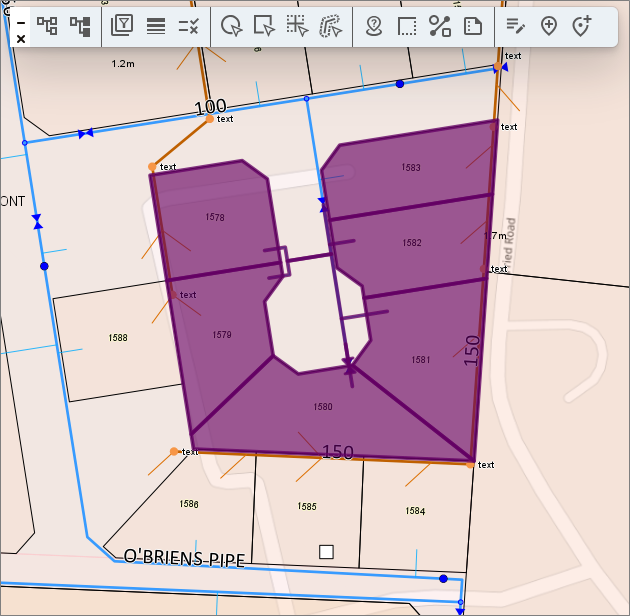Screen dimensions: 630x616
Task: Select the circle selection tool
Action: 231,26
